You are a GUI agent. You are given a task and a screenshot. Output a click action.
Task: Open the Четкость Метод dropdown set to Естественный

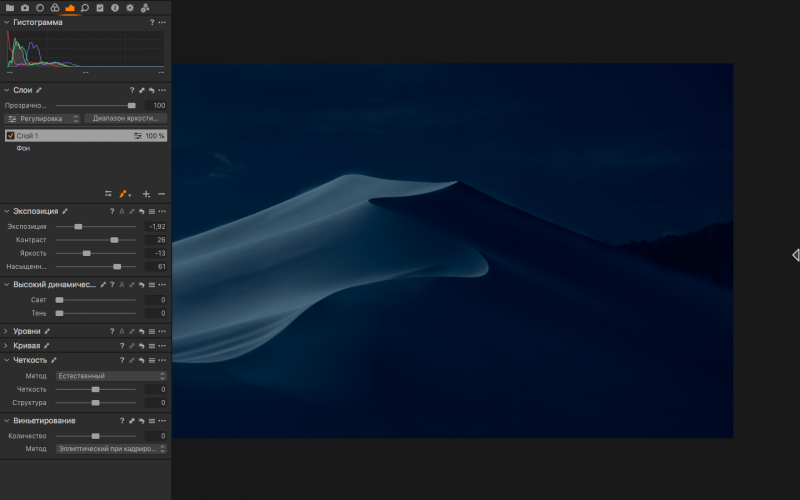tap(110, 376)
